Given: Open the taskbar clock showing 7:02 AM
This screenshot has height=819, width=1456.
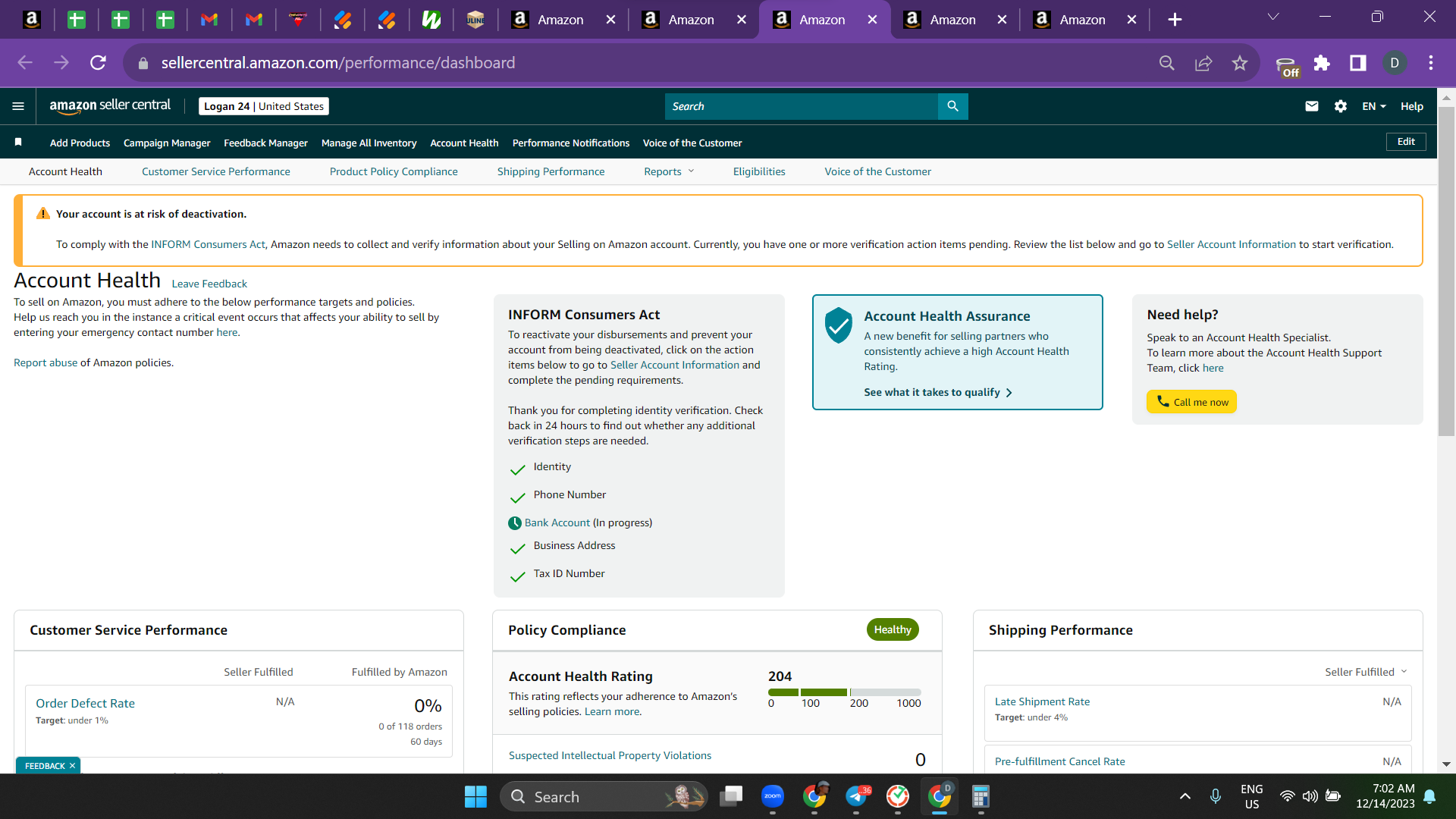Looking at the screenshot, I should pos(1385,796).
